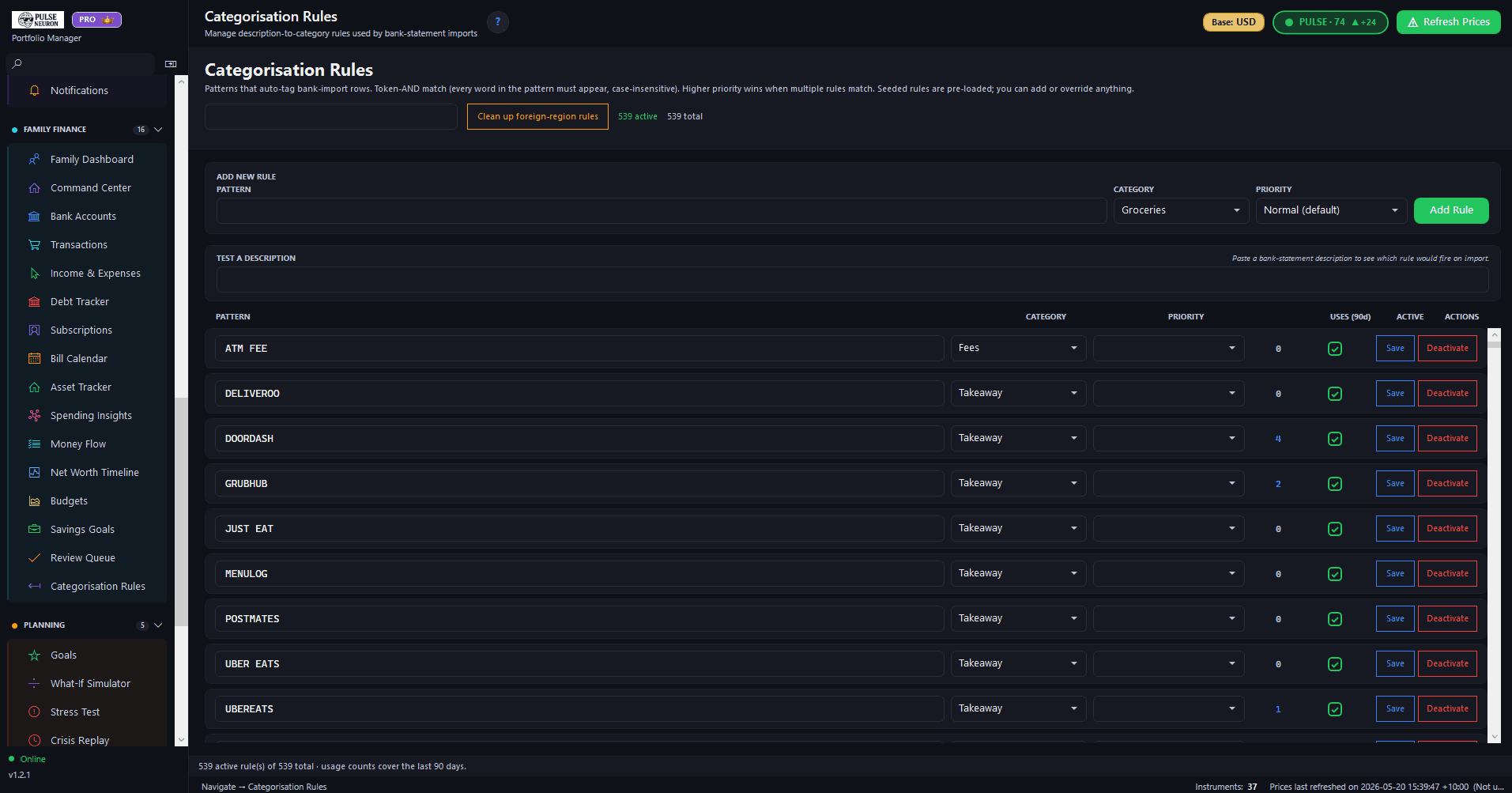Viewport: 1512px width, 793px height.
Task: Click the Review Queue checkmark icon
Action: click(34, 558)
